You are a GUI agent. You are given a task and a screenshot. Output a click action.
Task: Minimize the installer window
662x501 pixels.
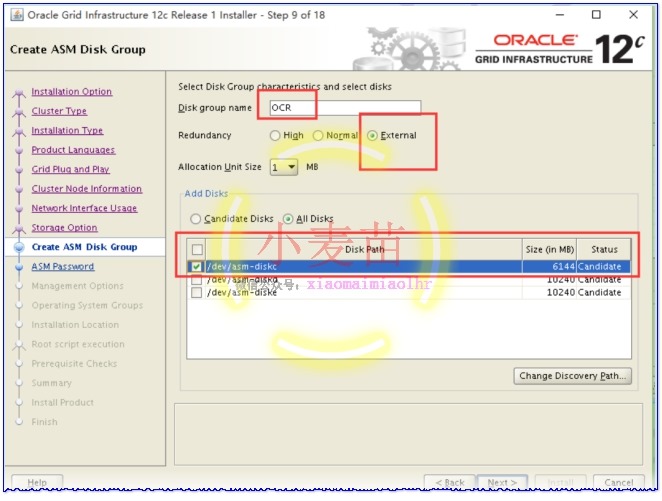[560, 15]
